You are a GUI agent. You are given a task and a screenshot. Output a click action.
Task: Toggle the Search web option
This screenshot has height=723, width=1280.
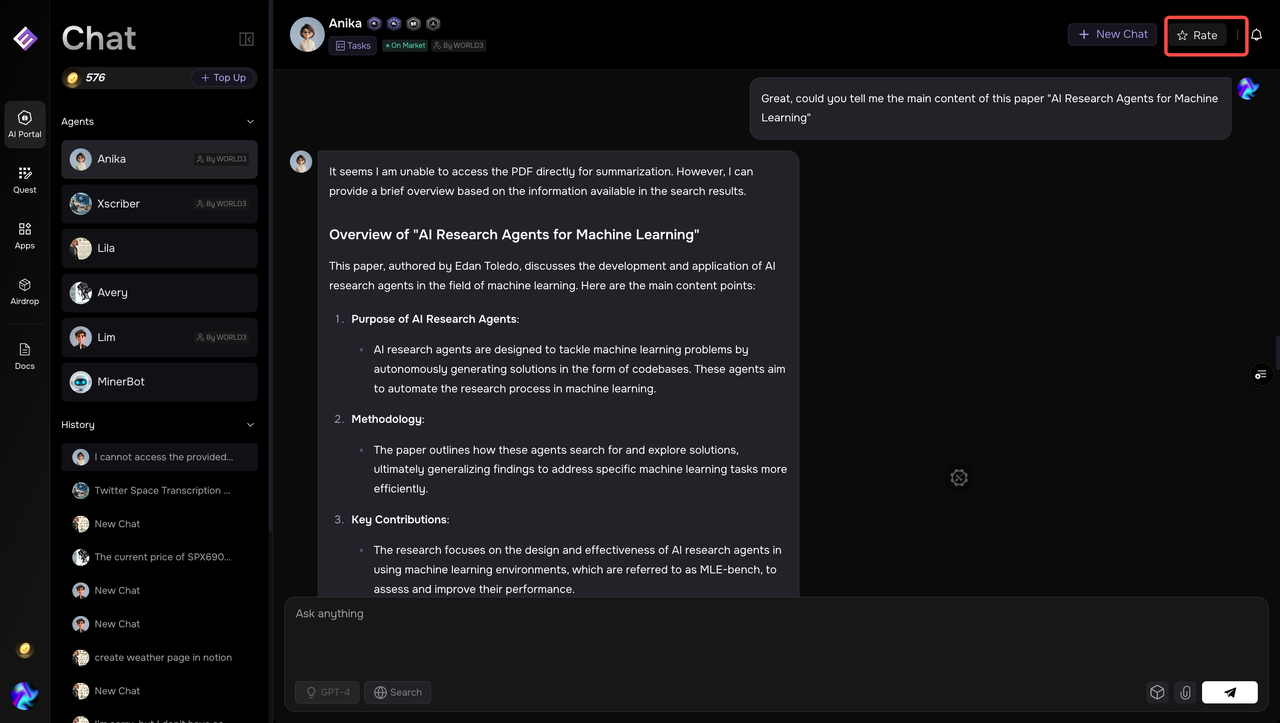(398, 692)
